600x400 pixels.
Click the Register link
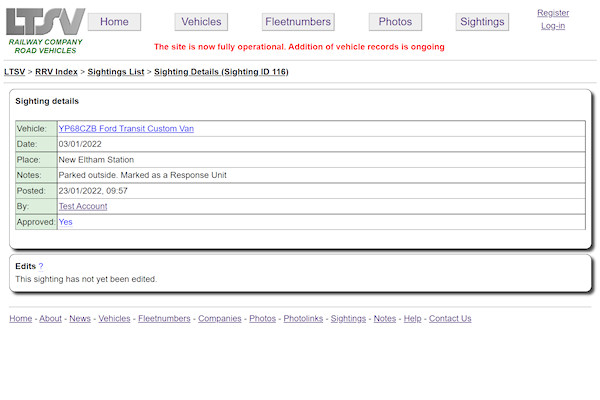[553, 13]
